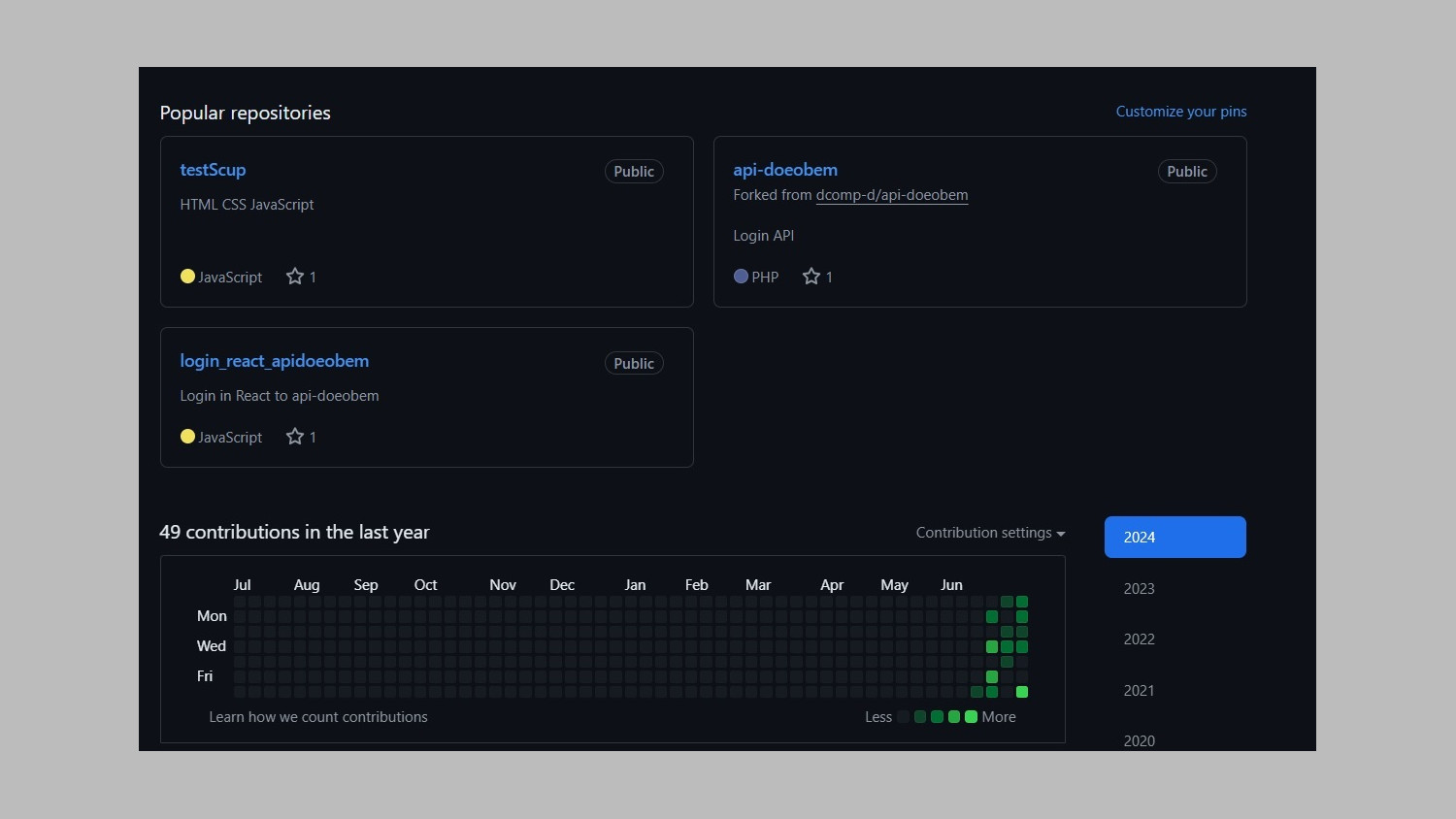Show contributions for year 2022
This screenshot has height=819, width=1456.
coord(1139,639)
